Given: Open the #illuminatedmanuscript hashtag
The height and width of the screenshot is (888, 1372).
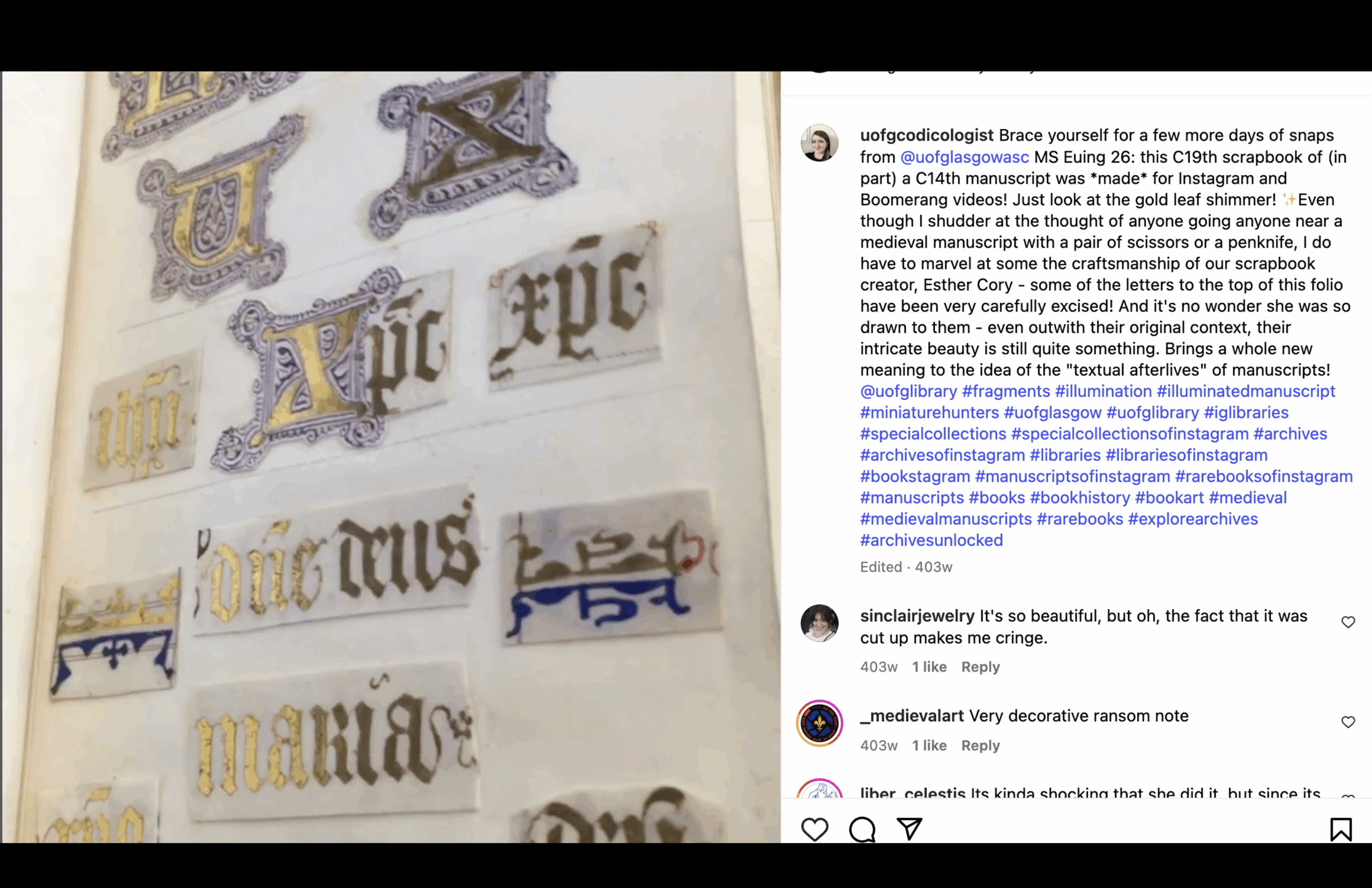Looking at the screenshot, I should point(1246,391).
